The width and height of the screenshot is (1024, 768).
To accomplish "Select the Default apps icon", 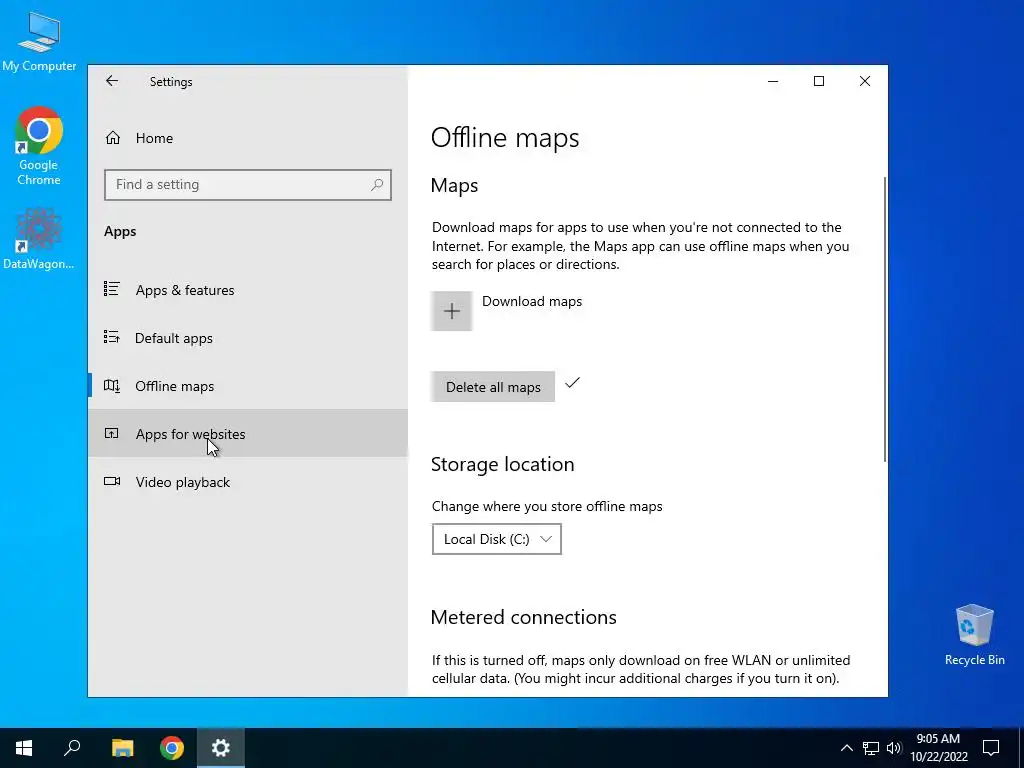I will (112, 338).
